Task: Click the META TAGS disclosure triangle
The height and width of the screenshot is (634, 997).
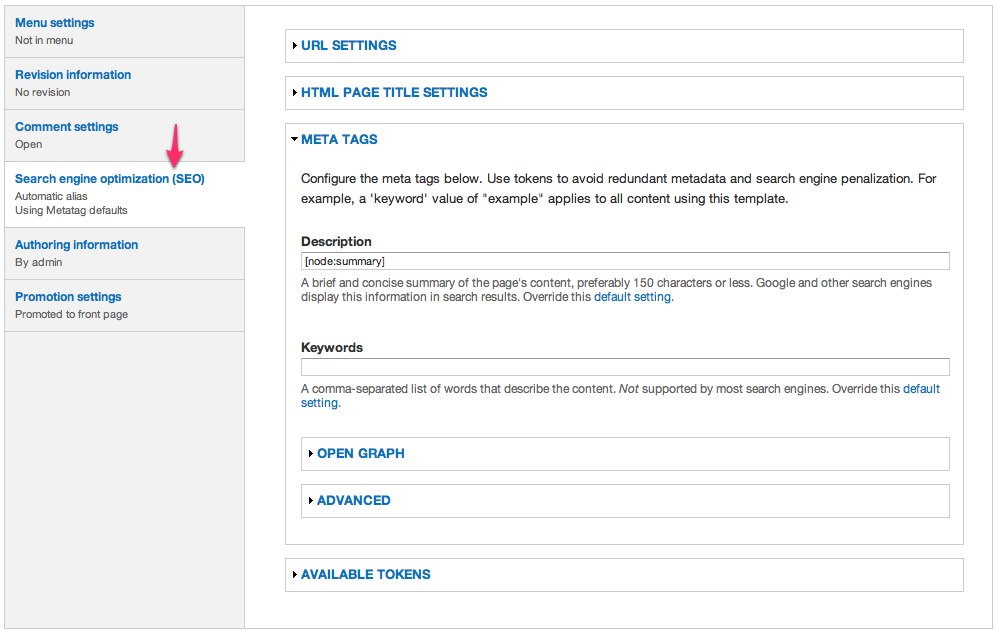Action: pos(294,139)
